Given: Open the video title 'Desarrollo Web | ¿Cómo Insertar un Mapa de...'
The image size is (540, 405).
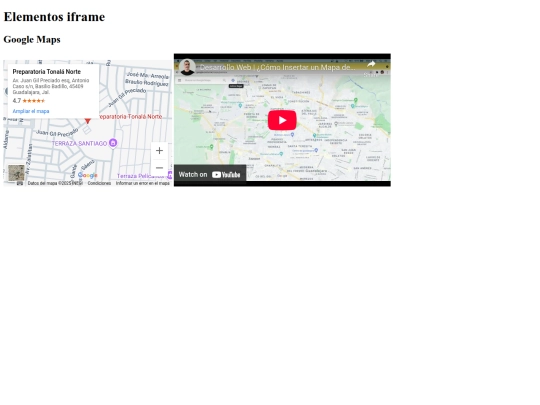Looking at the screenshot, I should (x=278, y=68).
